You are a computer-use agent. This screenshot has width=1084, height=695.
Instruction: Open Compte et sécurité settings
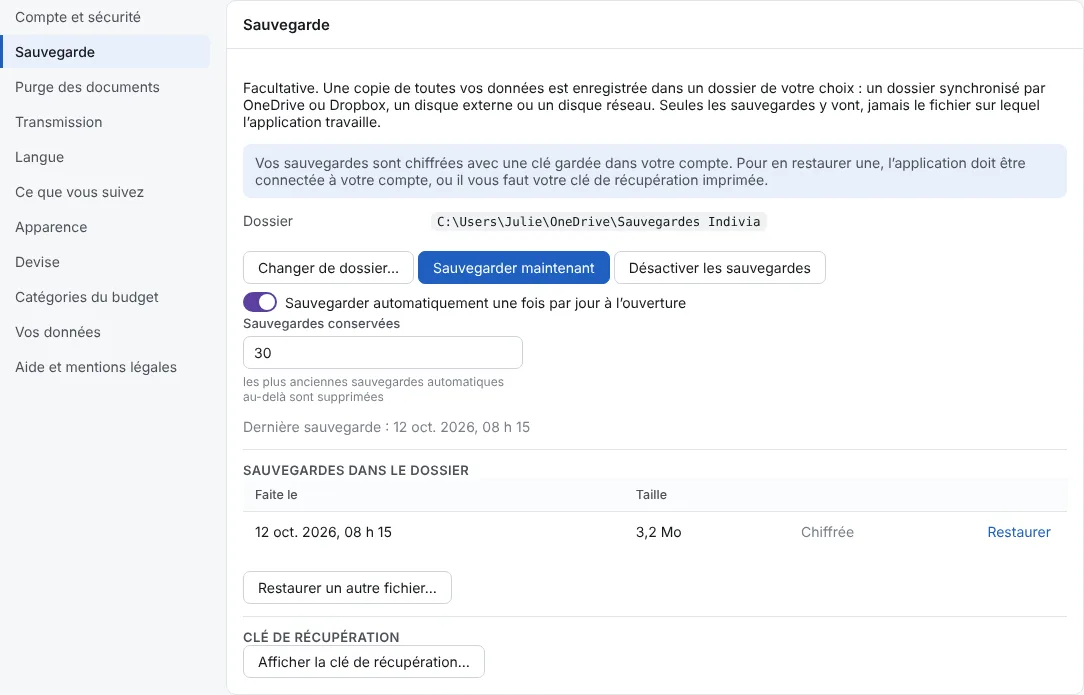[77, 17]
